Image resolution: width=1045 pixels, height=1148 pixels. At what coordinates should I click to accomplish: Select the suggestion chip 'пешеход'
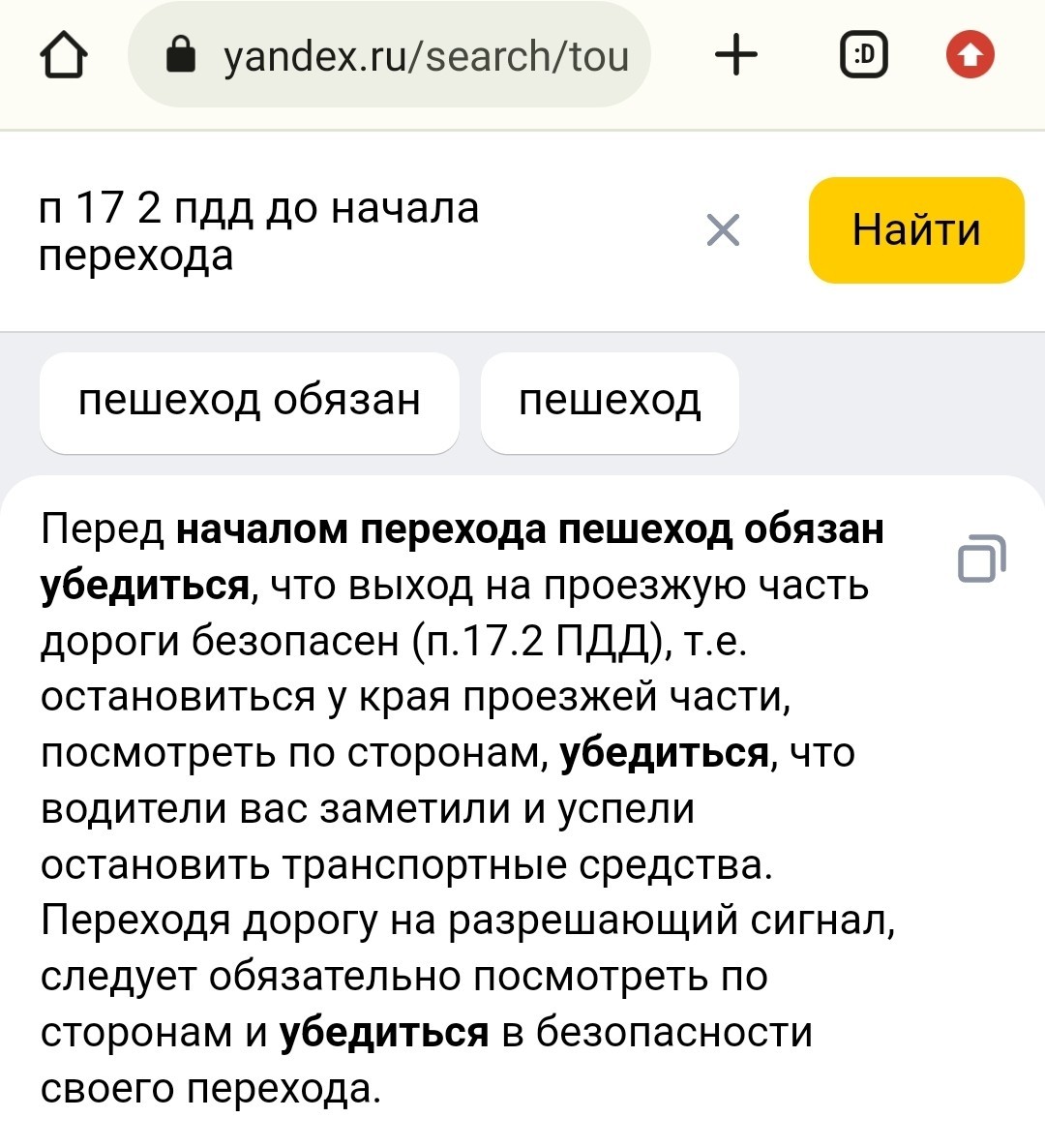(x=610, y=403)
